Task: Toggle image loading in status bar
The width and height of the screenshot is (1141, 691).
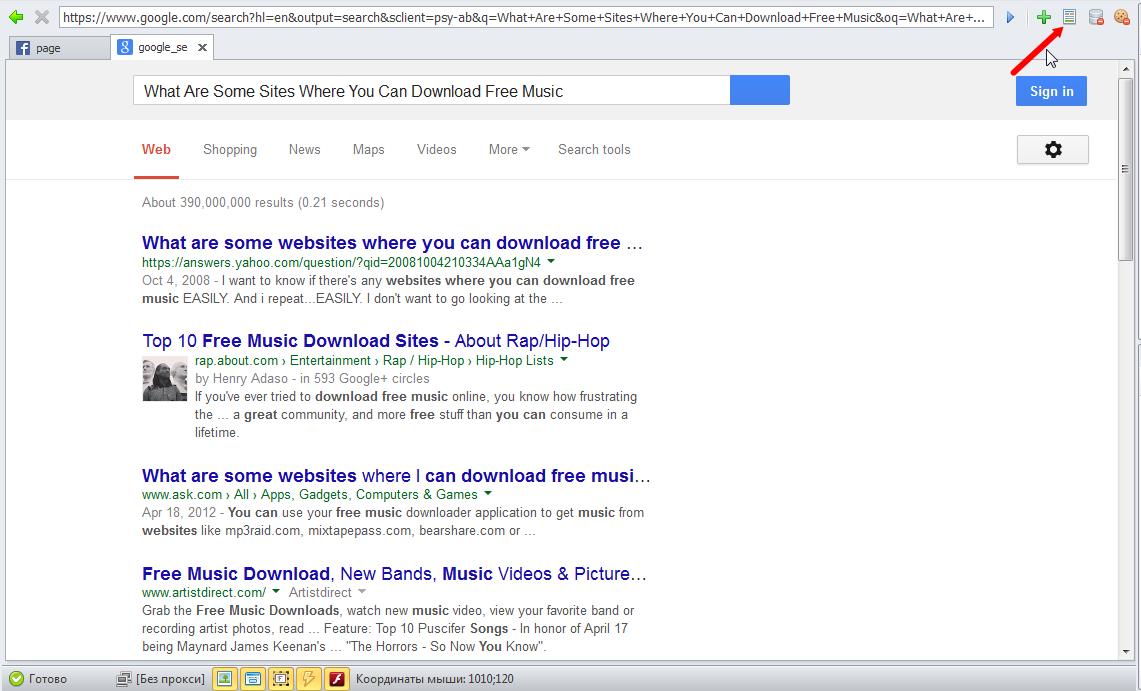Action: point(225,679)
